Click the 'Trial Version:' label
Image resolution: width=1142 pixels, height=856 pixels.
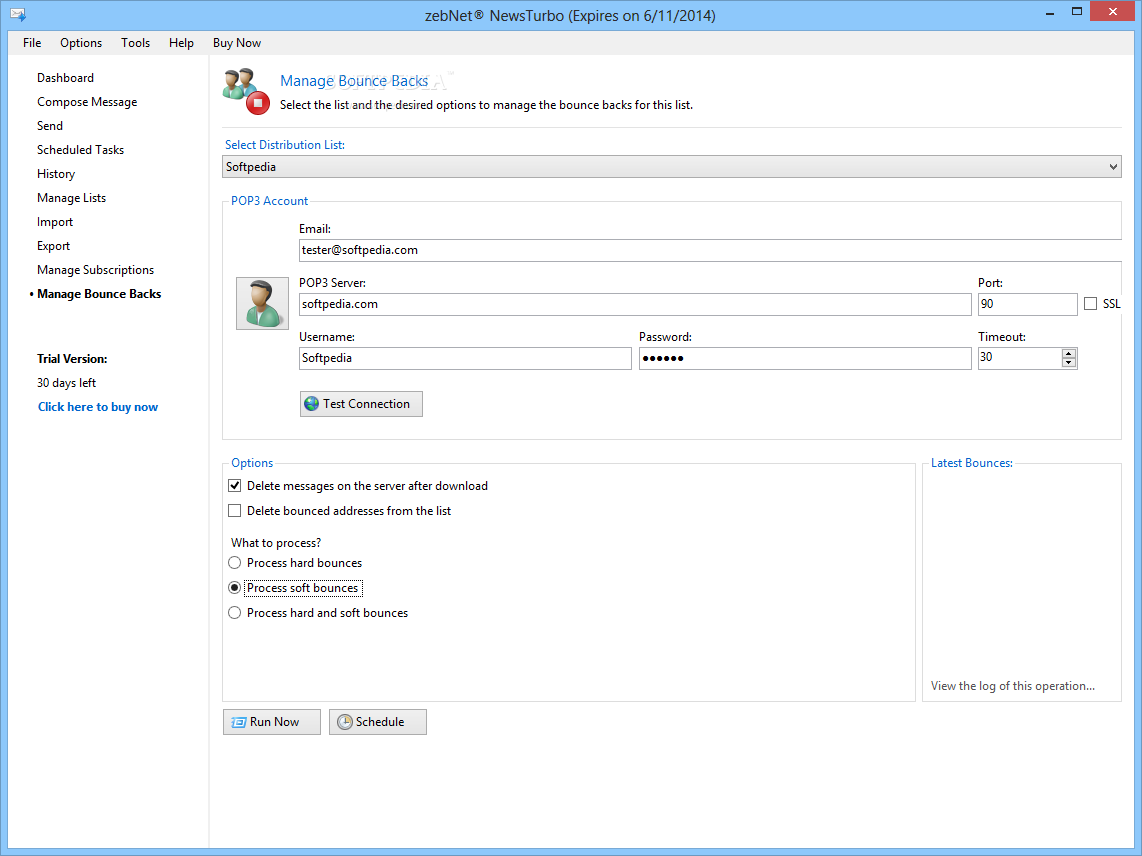(x=72, y=359)
